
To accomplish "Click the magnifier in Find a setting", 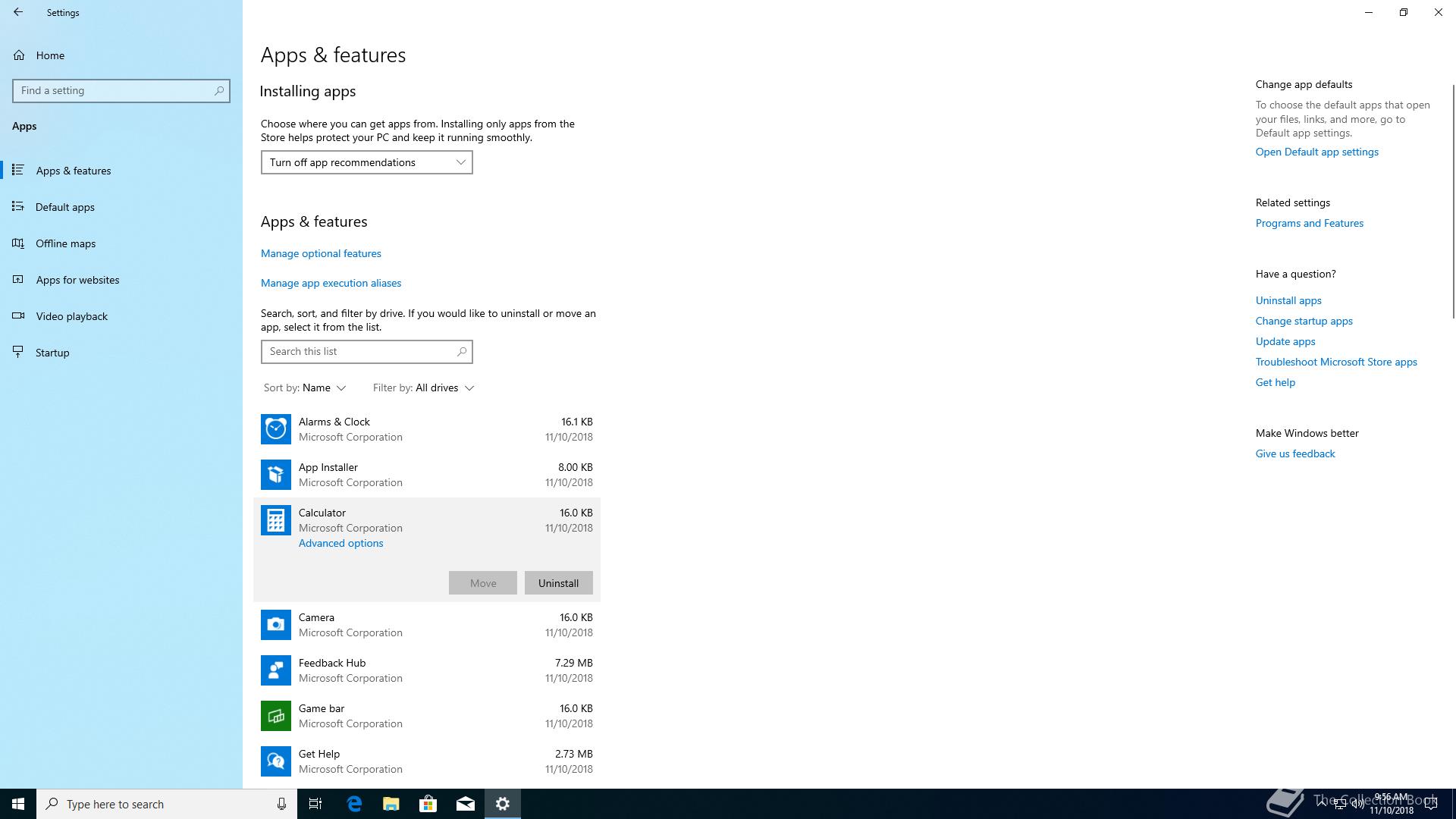I will 219,90.
